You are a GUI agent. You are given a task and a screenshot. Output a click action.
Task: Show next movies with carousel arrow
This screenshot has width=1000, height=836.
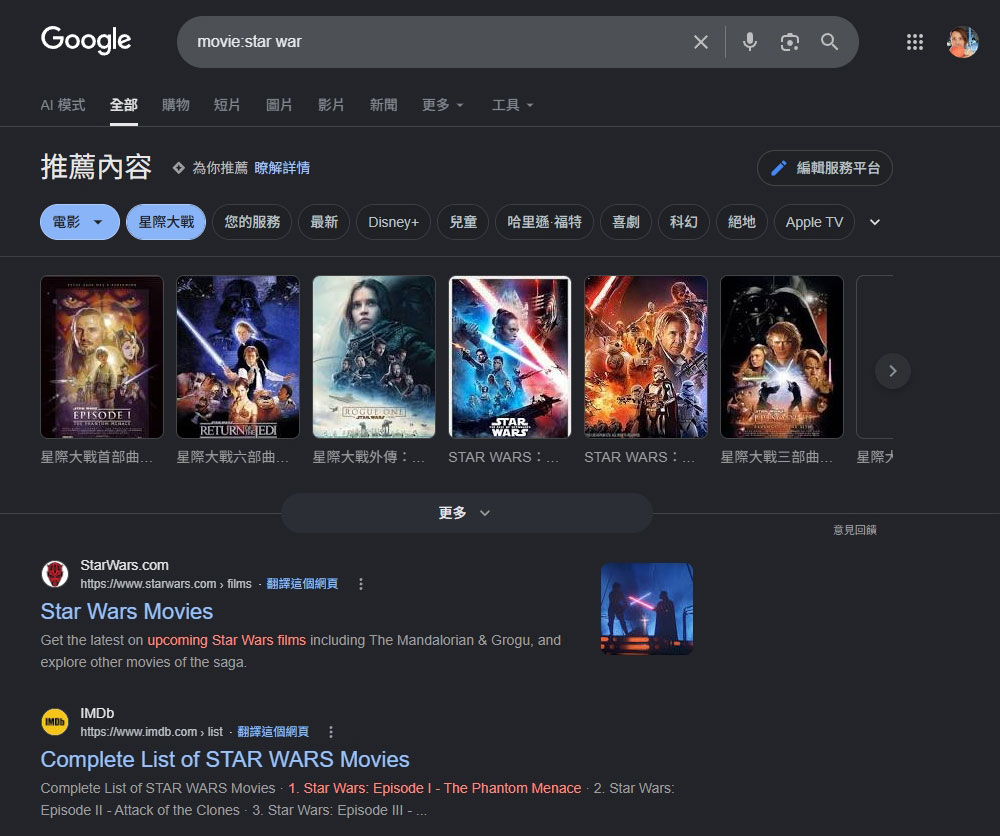(892, 370)
